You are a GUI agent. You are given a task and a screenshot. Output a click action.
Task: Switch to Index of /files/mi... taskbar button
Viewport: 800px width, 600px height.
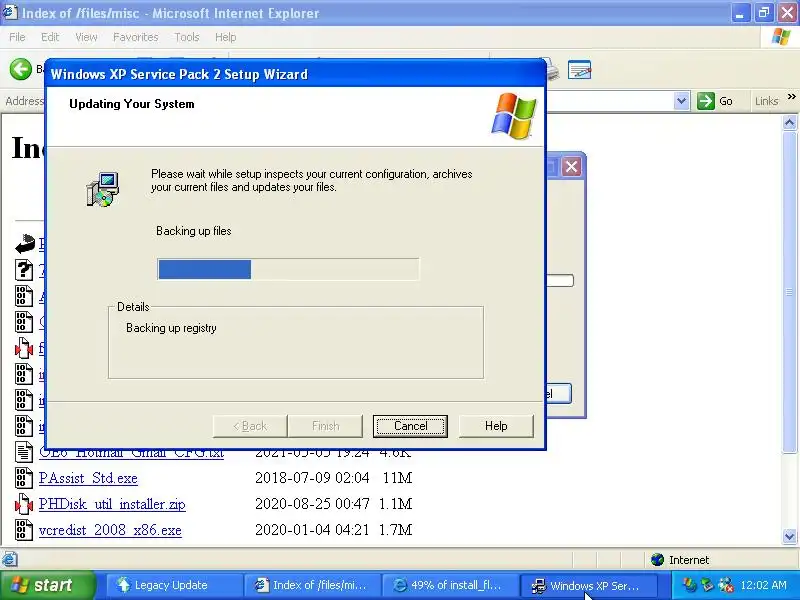pos(312,585)
